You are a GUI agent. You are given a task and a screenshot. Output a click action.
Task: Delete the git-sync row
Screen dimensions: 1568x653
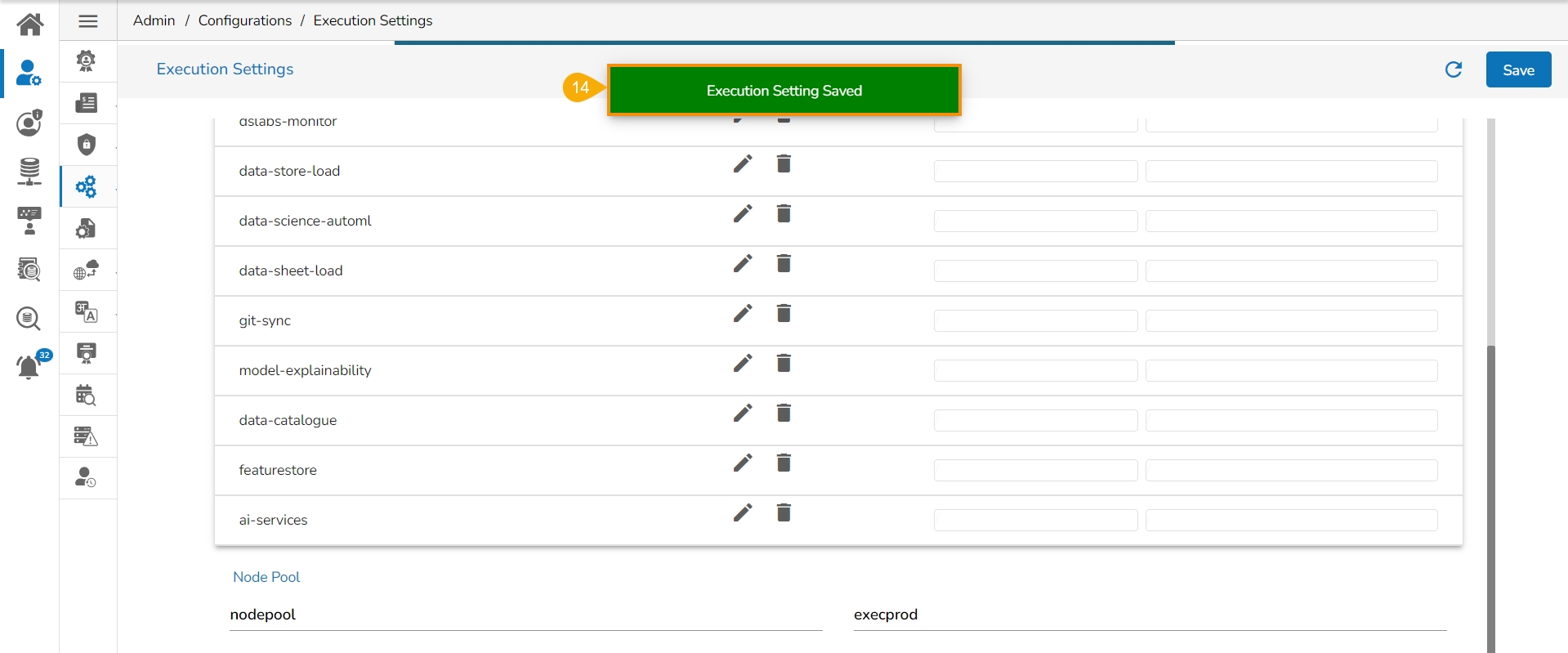click(784, 313)
